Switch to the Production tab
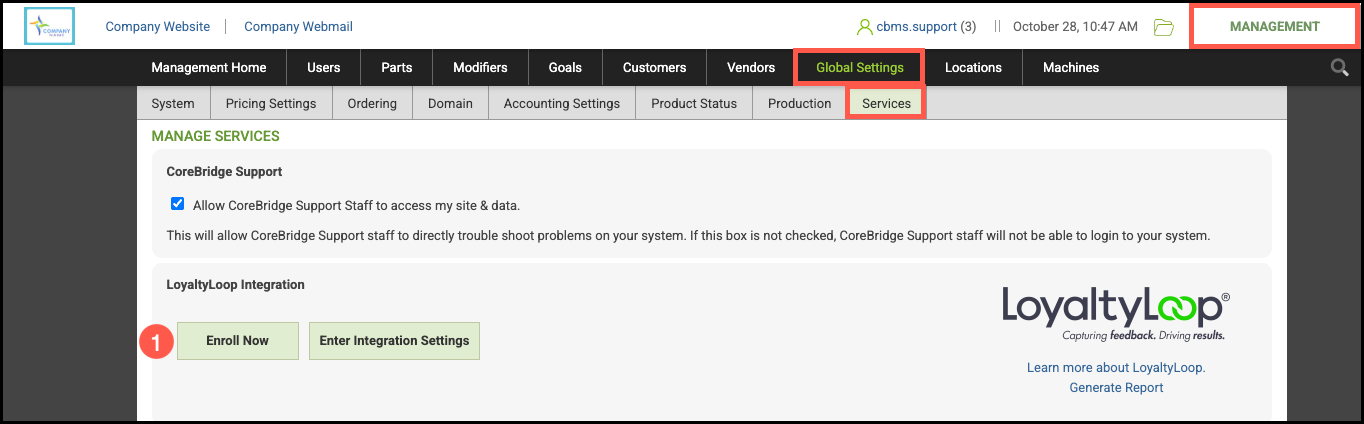Screen dimensions: 1364x424 click(x=799, y=103)
